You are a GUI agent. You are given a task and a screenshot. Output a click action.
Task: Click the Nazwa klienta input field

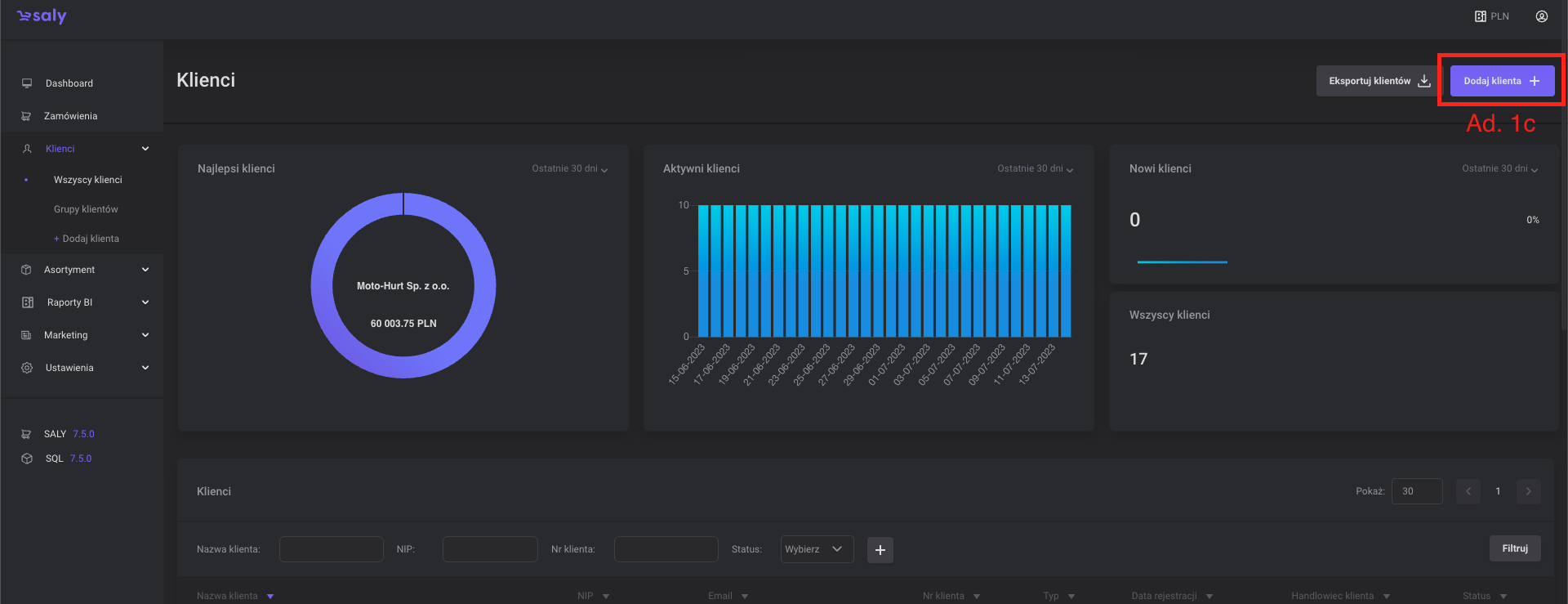(331, 549)
